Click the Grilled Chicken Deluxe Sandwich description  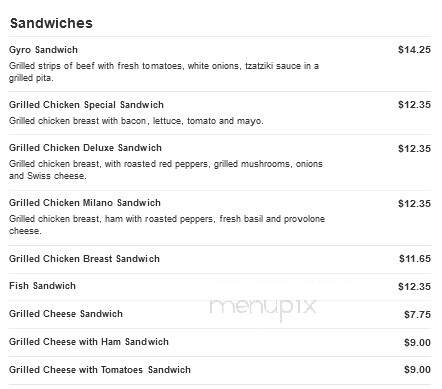(166, 170)
